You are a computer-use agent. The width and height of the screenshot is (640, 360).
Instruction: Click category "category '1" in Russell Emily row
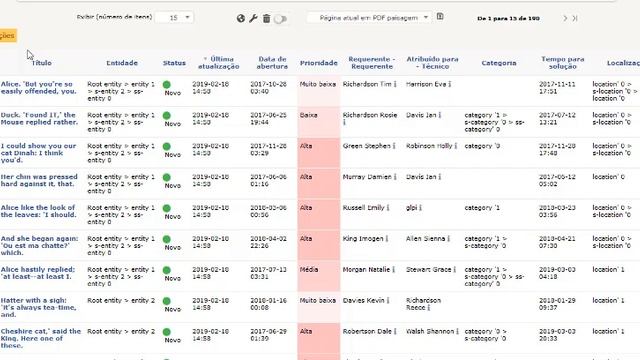(482, 208)
